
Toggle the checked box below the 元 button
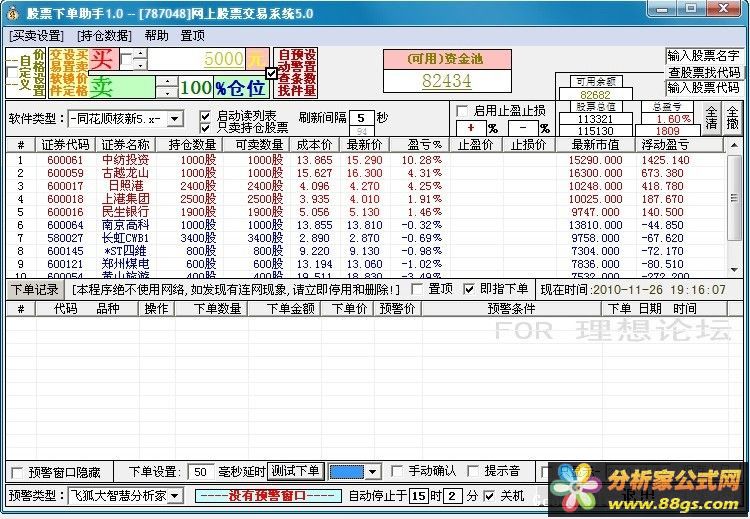tap(271, 73)
